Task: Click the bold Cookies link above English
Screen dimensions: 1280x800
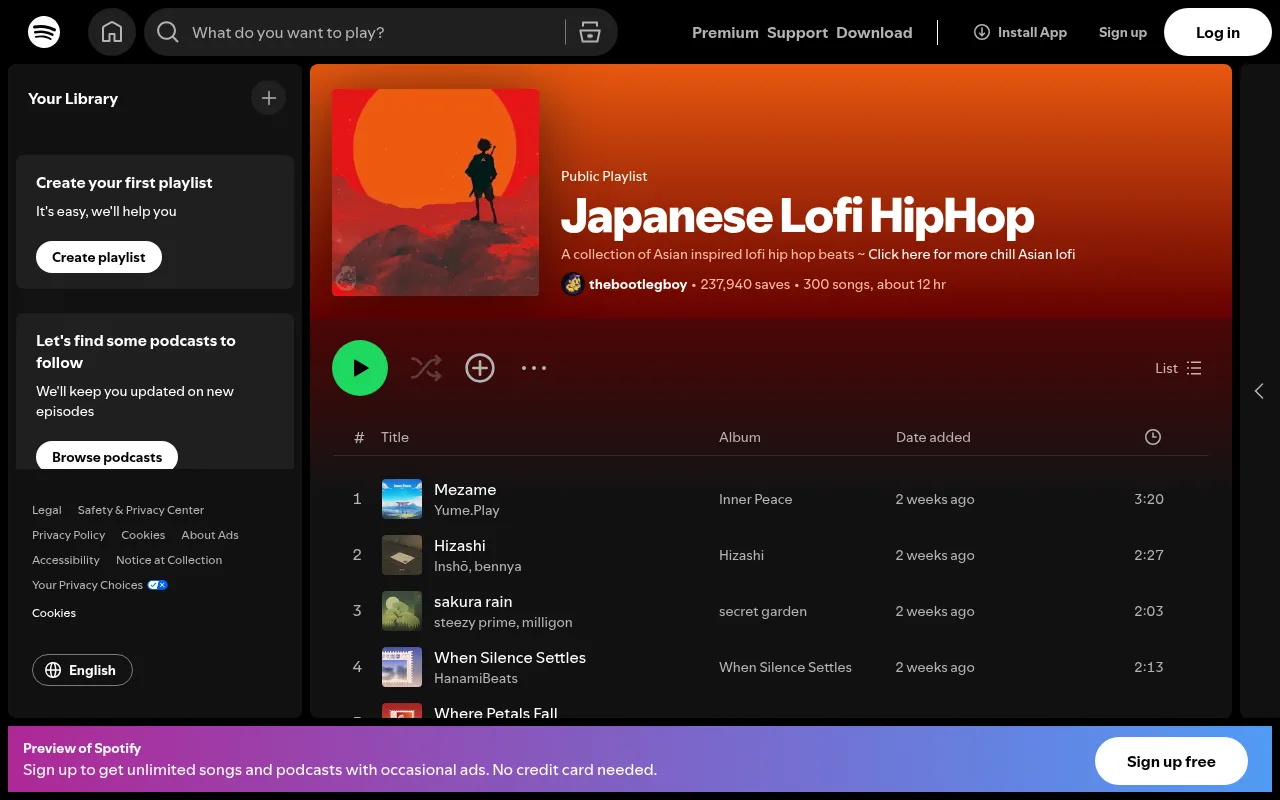Action: pos(54,613)
